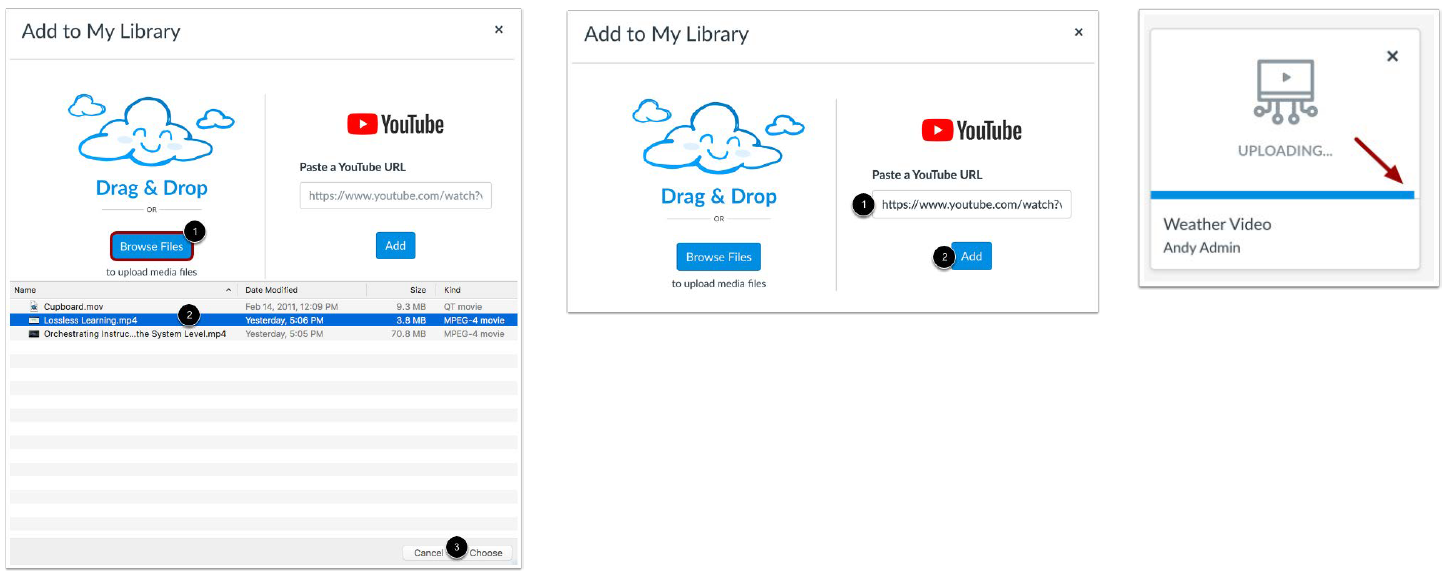Click the Lossless Learning.mp4 file icon

[x=34, y=320]
